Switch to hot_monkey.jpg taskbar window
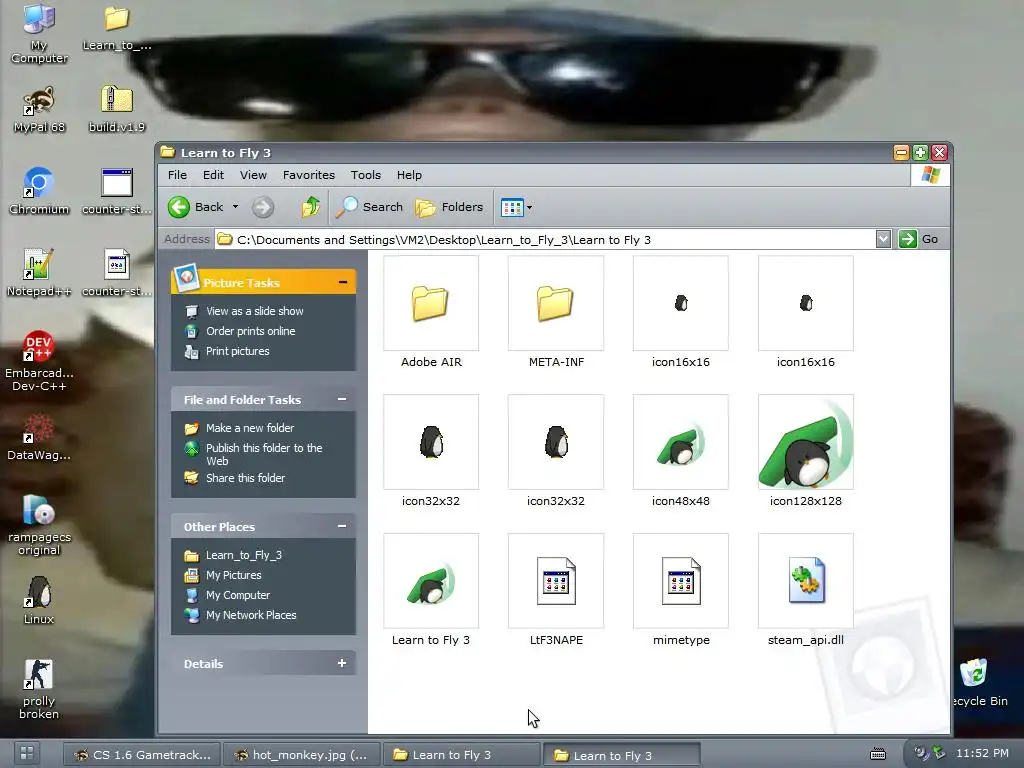The width and height of the screenshot is (1024, 768). 302,754
